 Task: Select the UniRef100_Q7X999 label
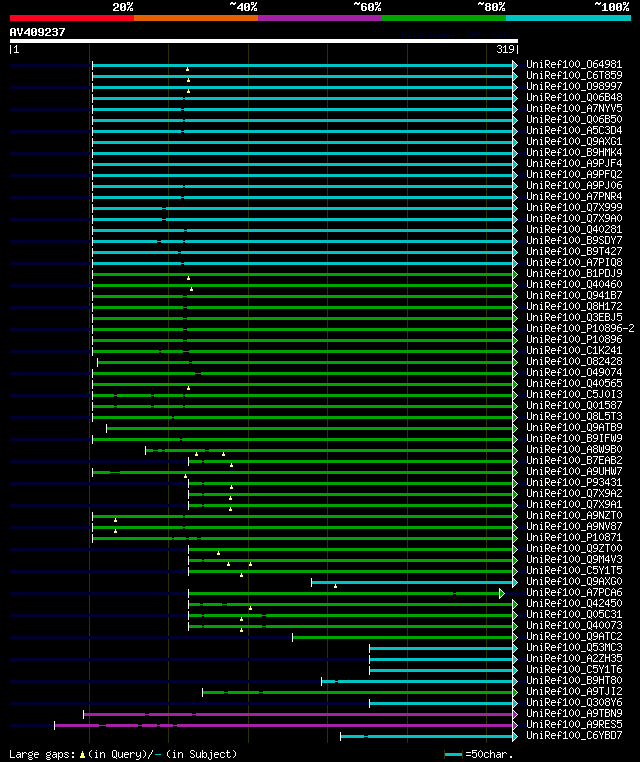tap(574, 208)
